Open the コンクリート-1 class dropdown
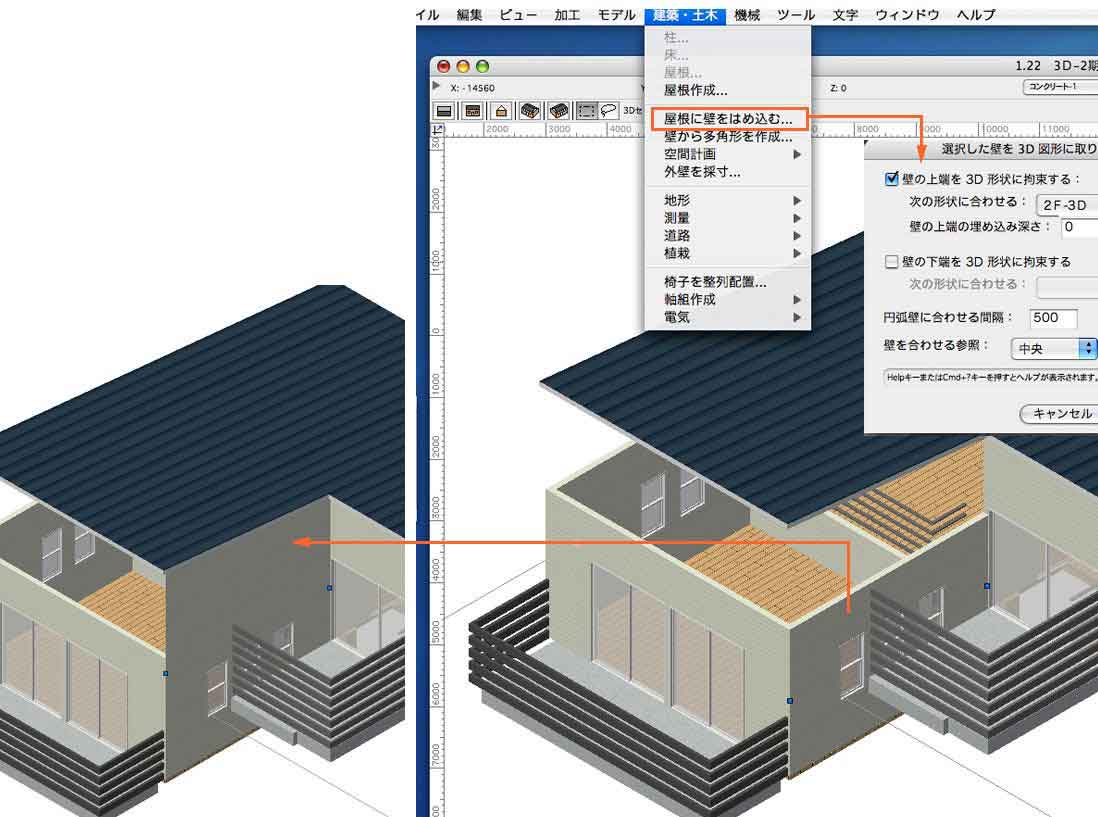This screenshot has height=817, width=1098. coord(1060,88)
